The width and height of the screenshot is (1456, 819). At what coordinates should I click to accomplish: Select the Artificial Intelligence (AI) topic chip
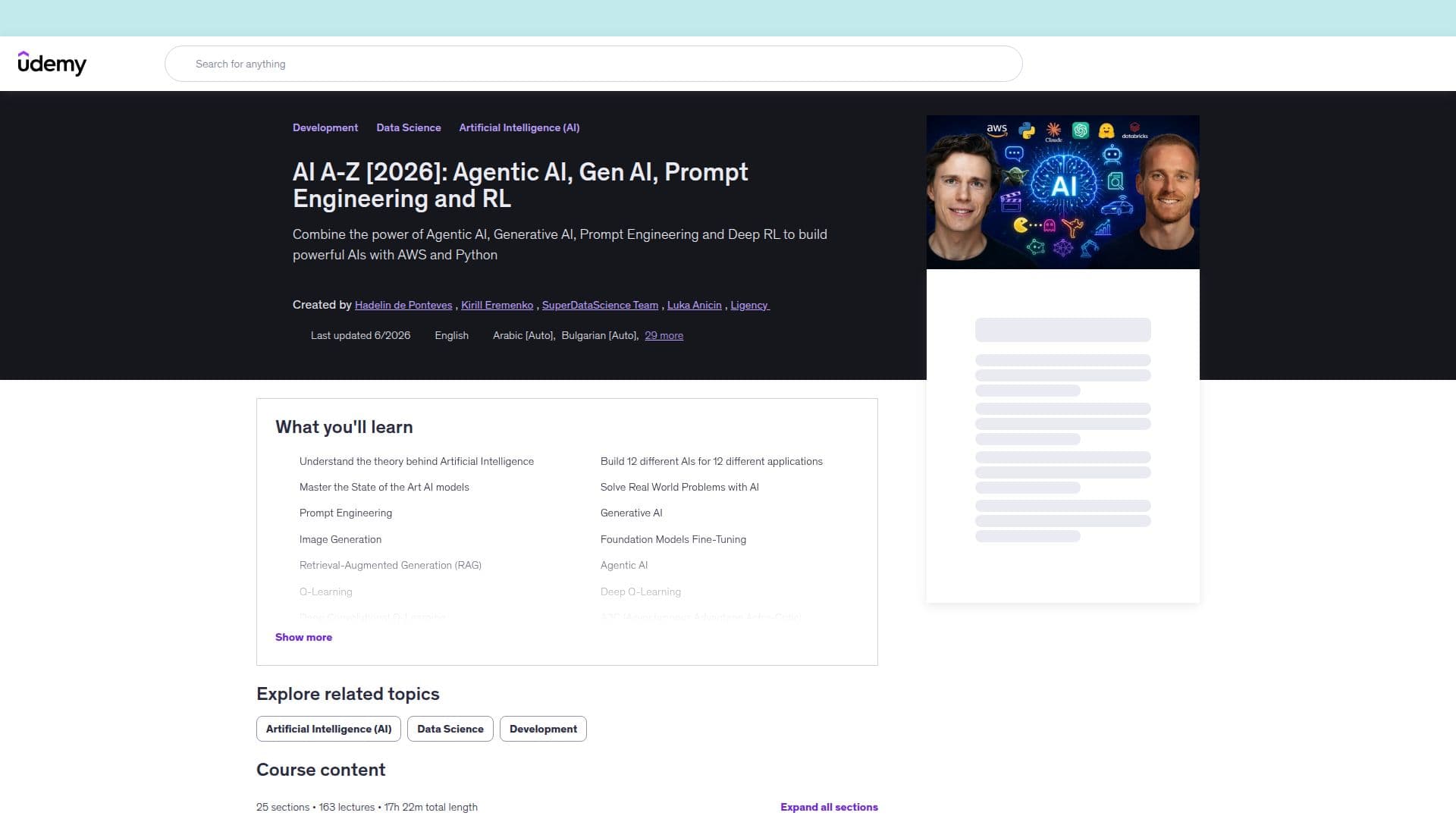(328, 729)
